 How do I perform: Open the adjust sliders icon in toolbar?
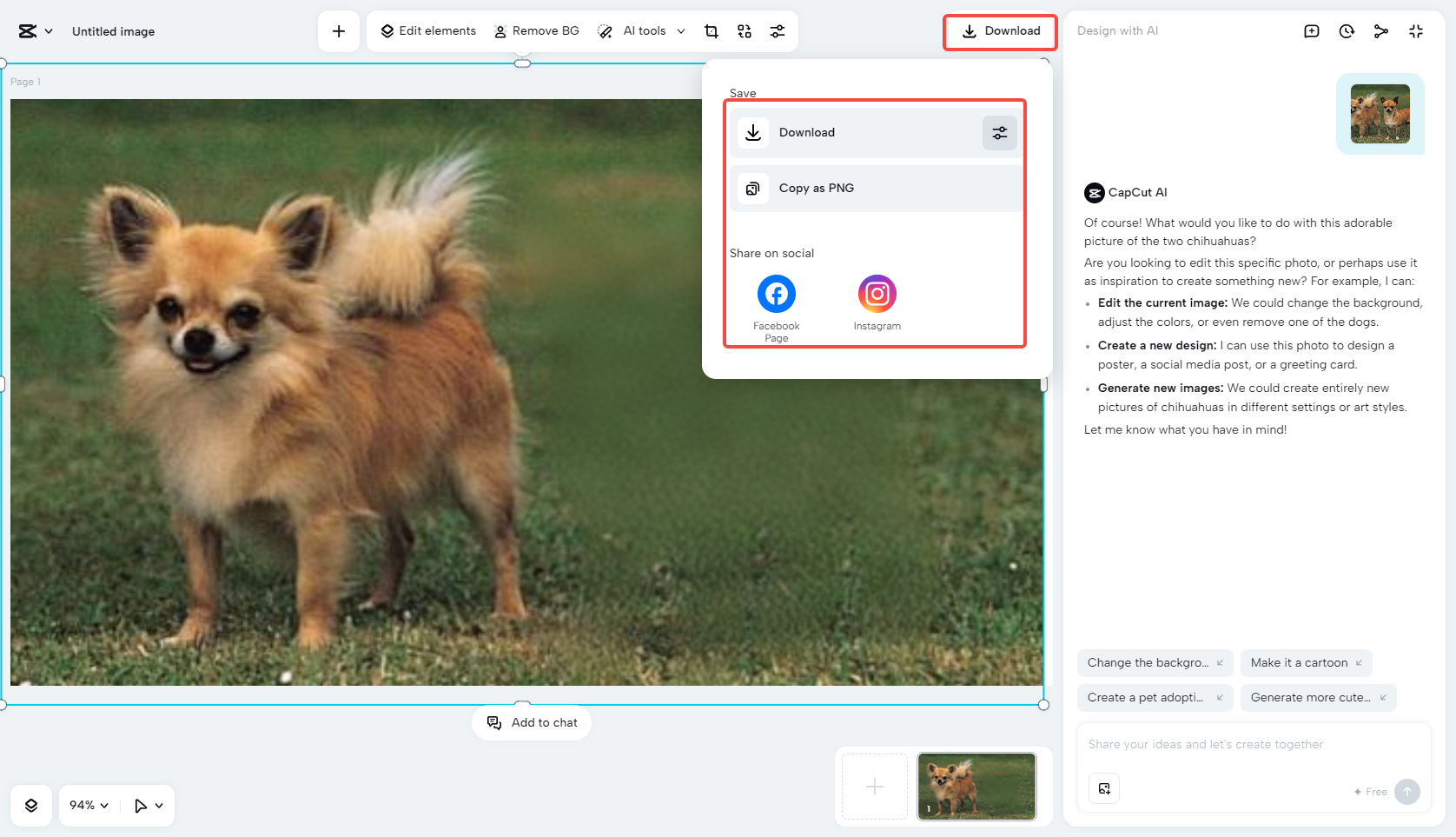pyautogui.click(x=778, y=31)
